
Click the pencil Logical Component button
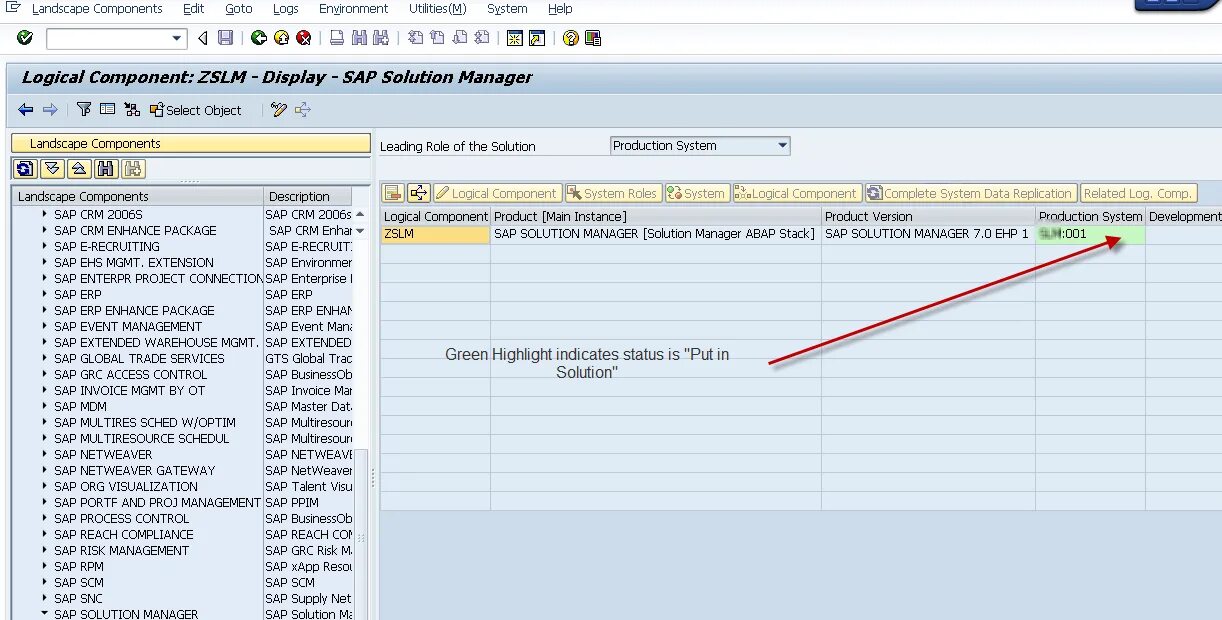click(497, 193)
